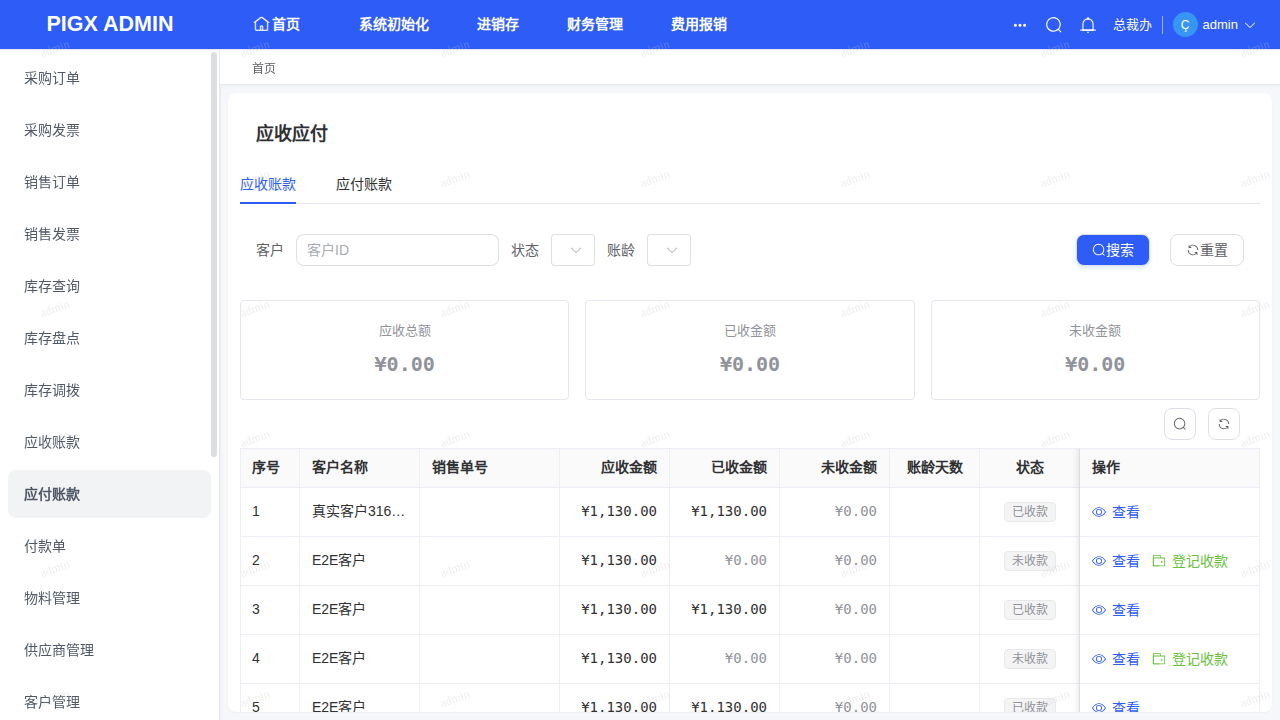
Task: Click the table refresh icon above table
Action: [1224, 424]
